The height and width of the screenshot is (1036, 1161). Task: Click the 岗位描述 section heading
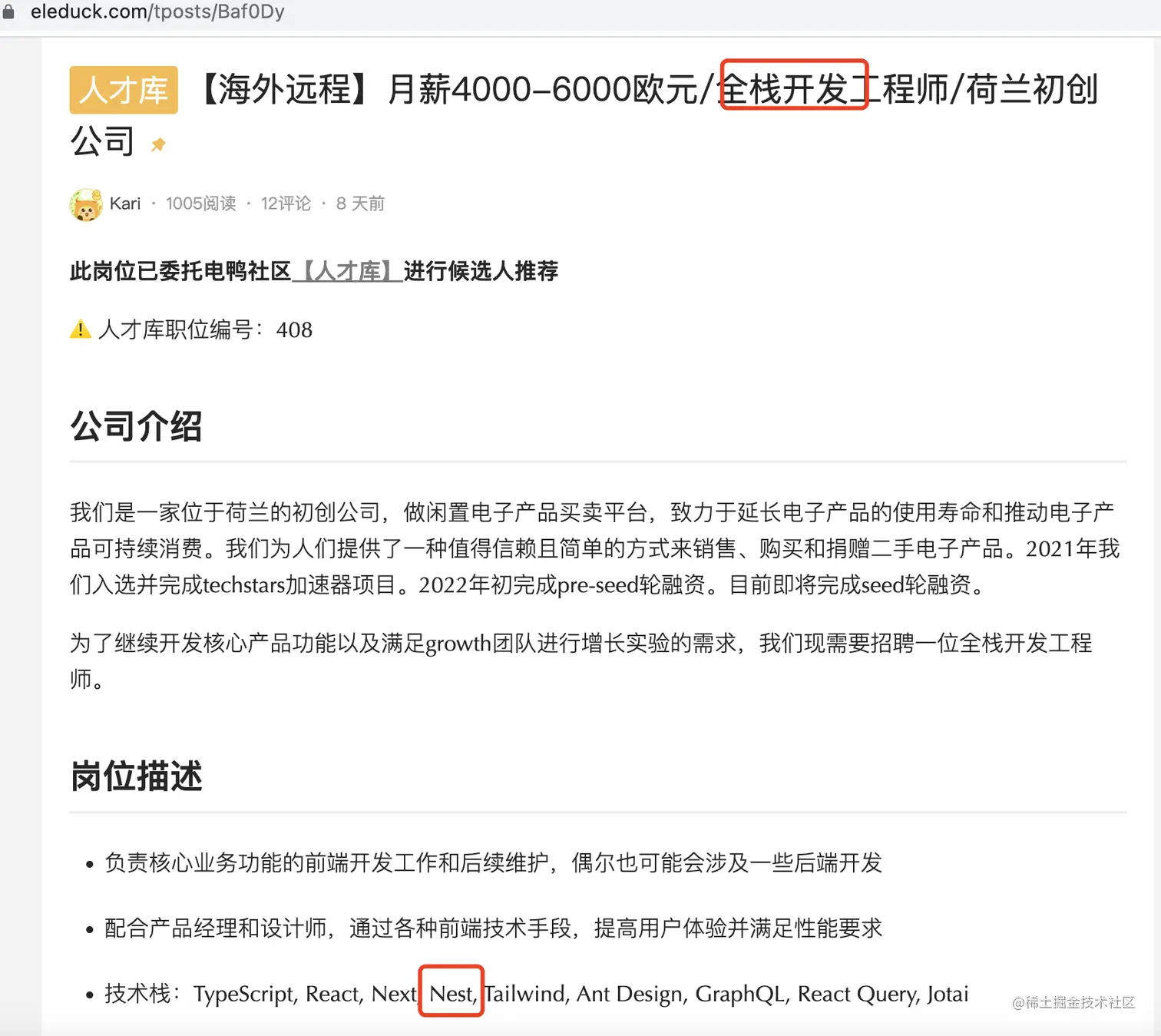[x=136, y=776]
